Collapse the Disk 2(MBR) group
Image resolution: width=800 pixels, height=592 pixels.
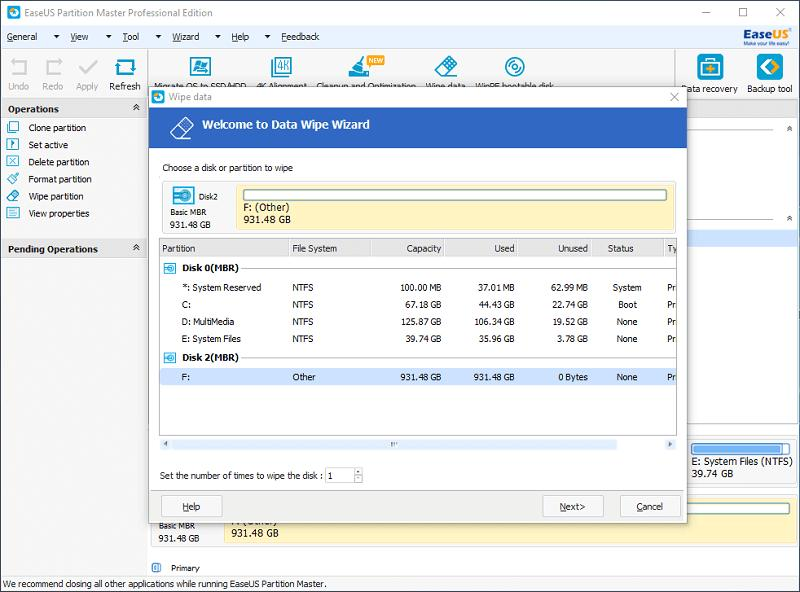coord(169,358)
